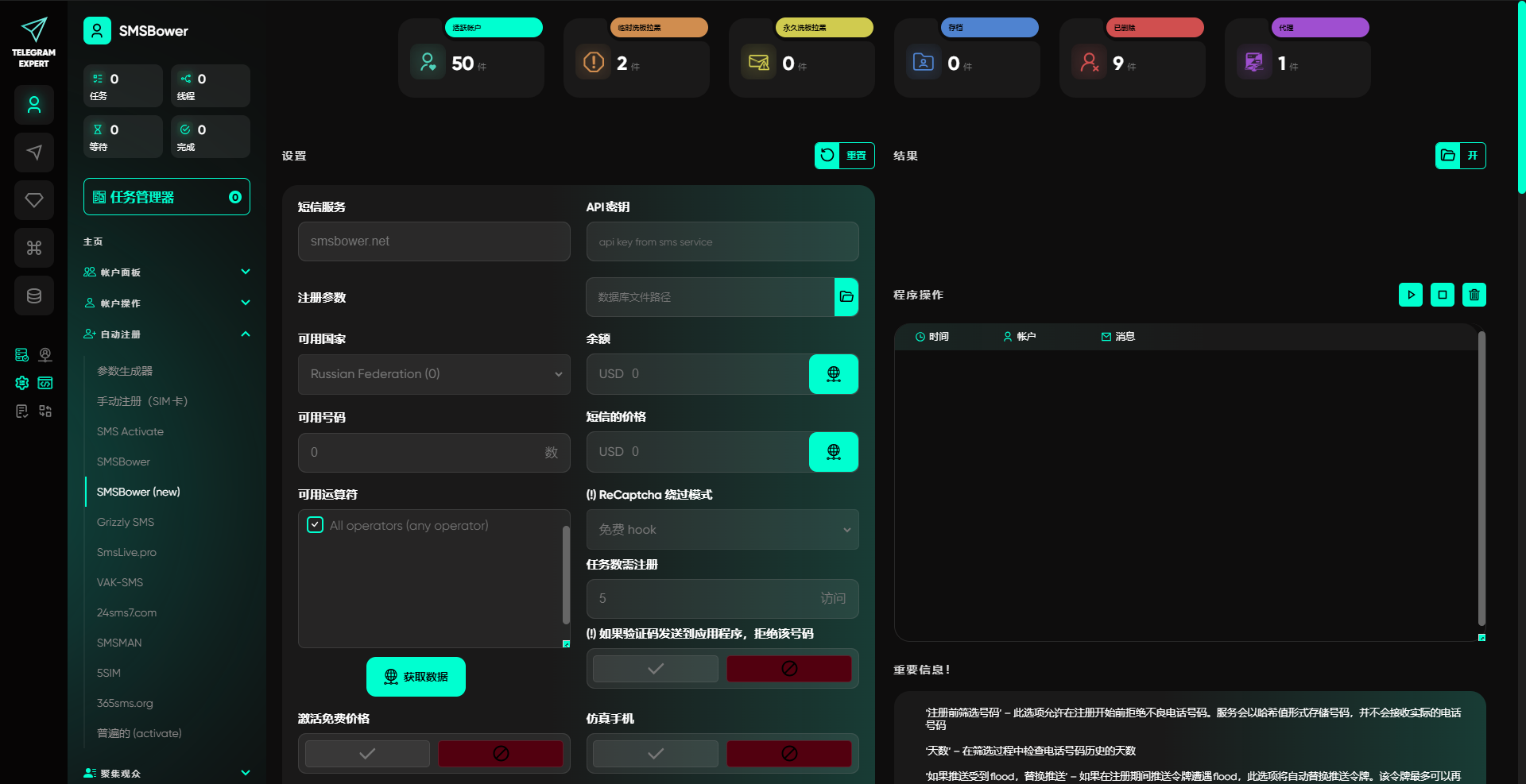The height and width of the screenshot is (784, 1526).
Task: Stop program with the square button
Action: 1443,295
